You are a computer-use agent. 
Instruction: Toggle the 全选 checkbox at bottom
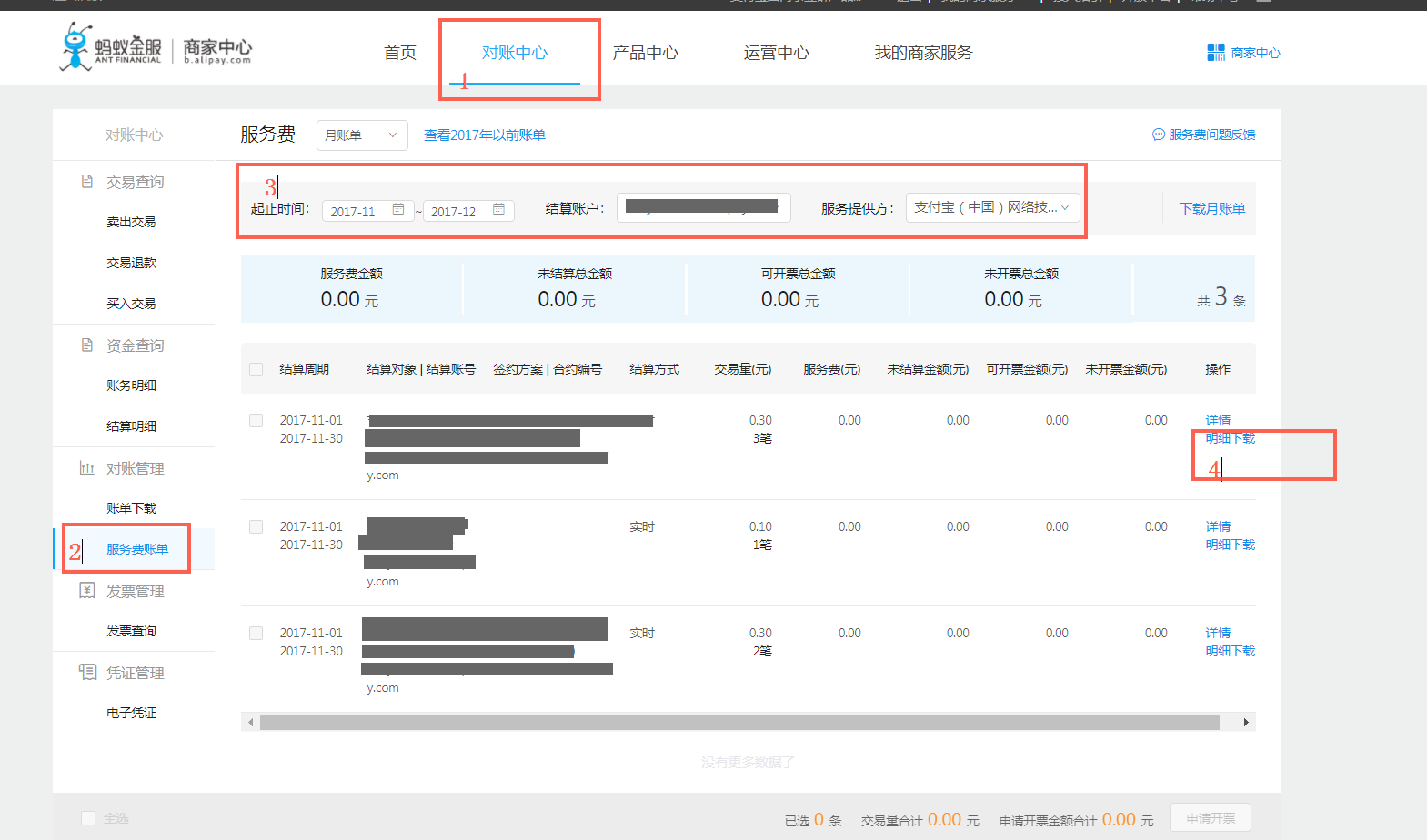88,818
